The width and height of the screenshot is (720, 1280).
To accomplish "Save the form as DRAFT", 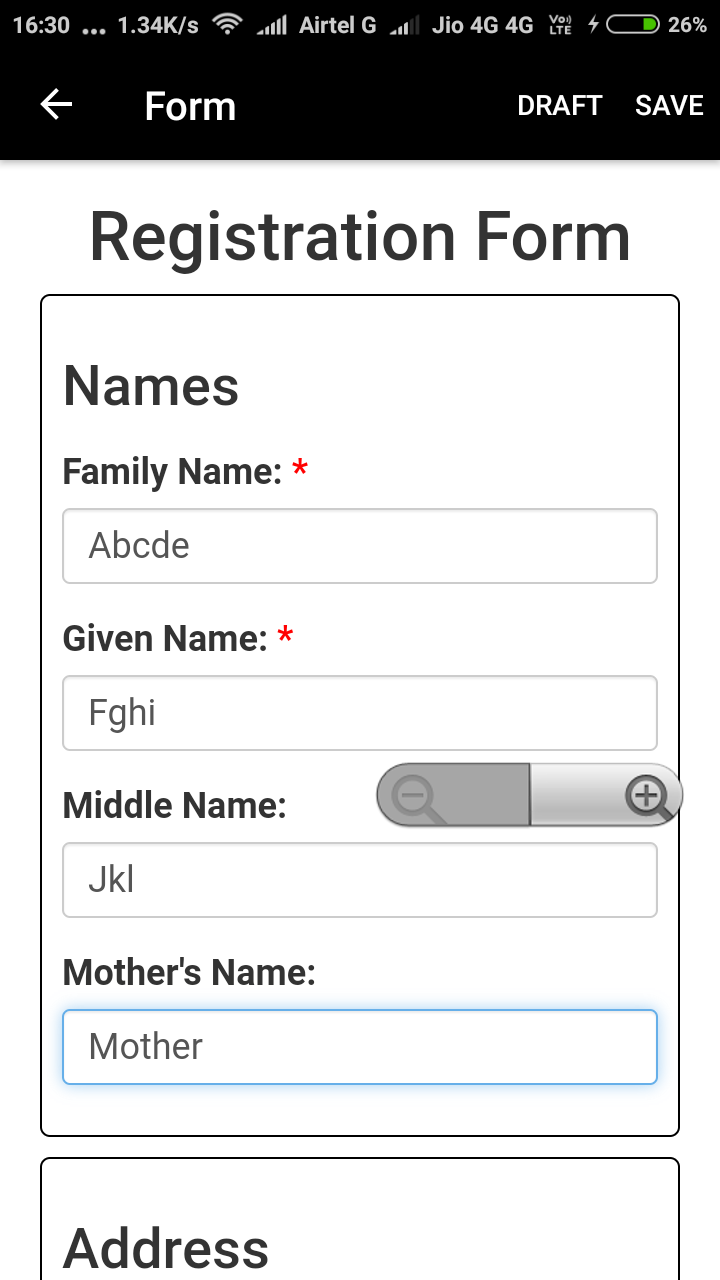I will [559, 105].
